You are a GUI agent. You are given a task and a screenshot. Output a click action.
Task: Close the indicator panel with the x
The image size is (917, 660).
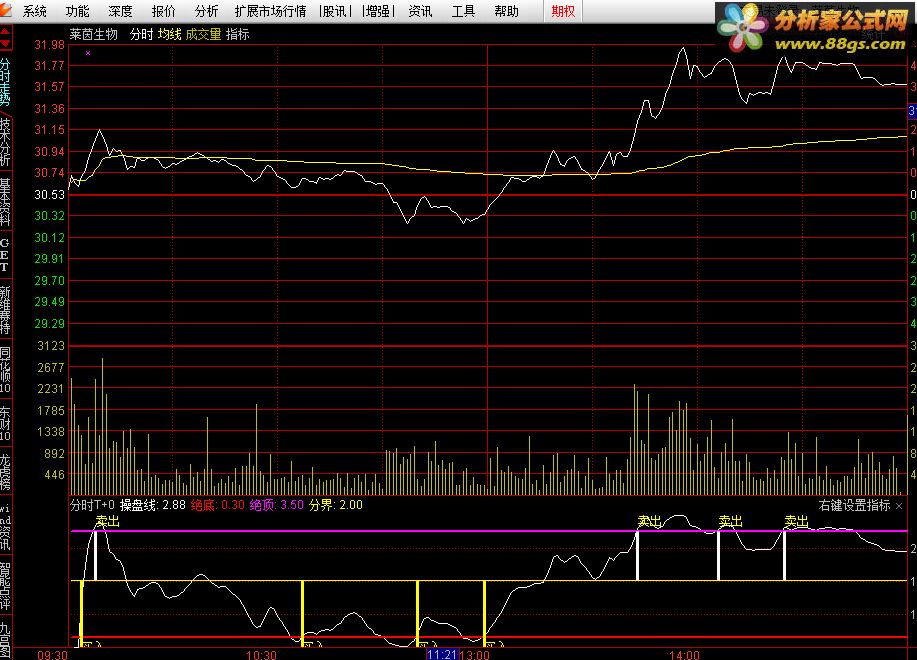tap(899, 506)
